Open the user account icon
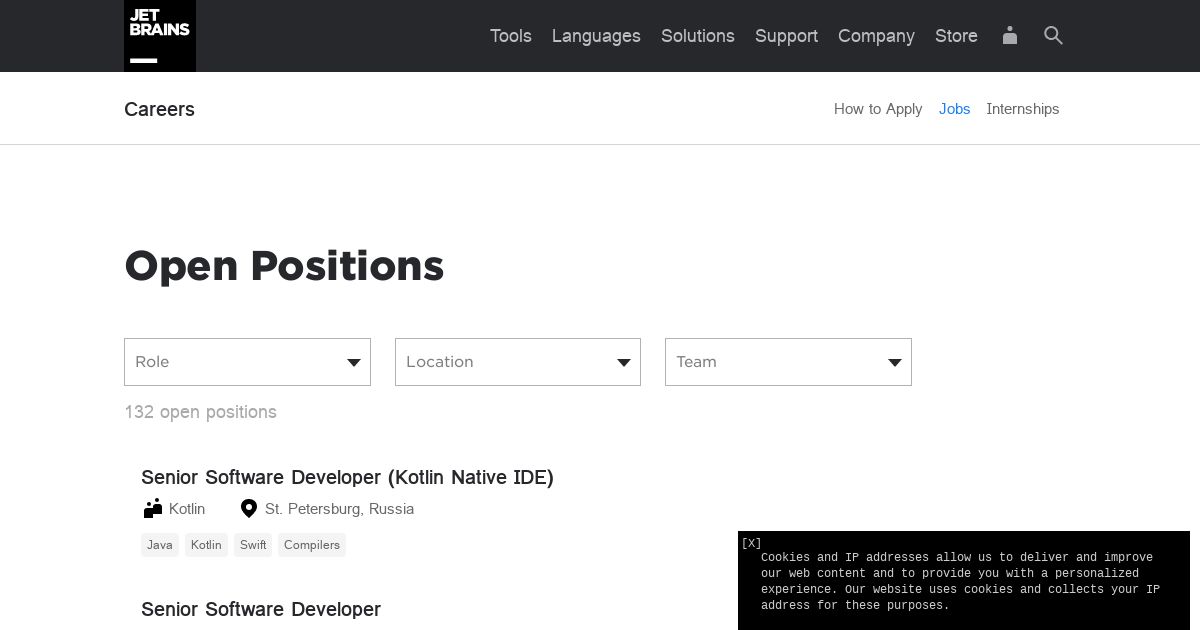The image size is (1200, 630). pos(1010,36)
